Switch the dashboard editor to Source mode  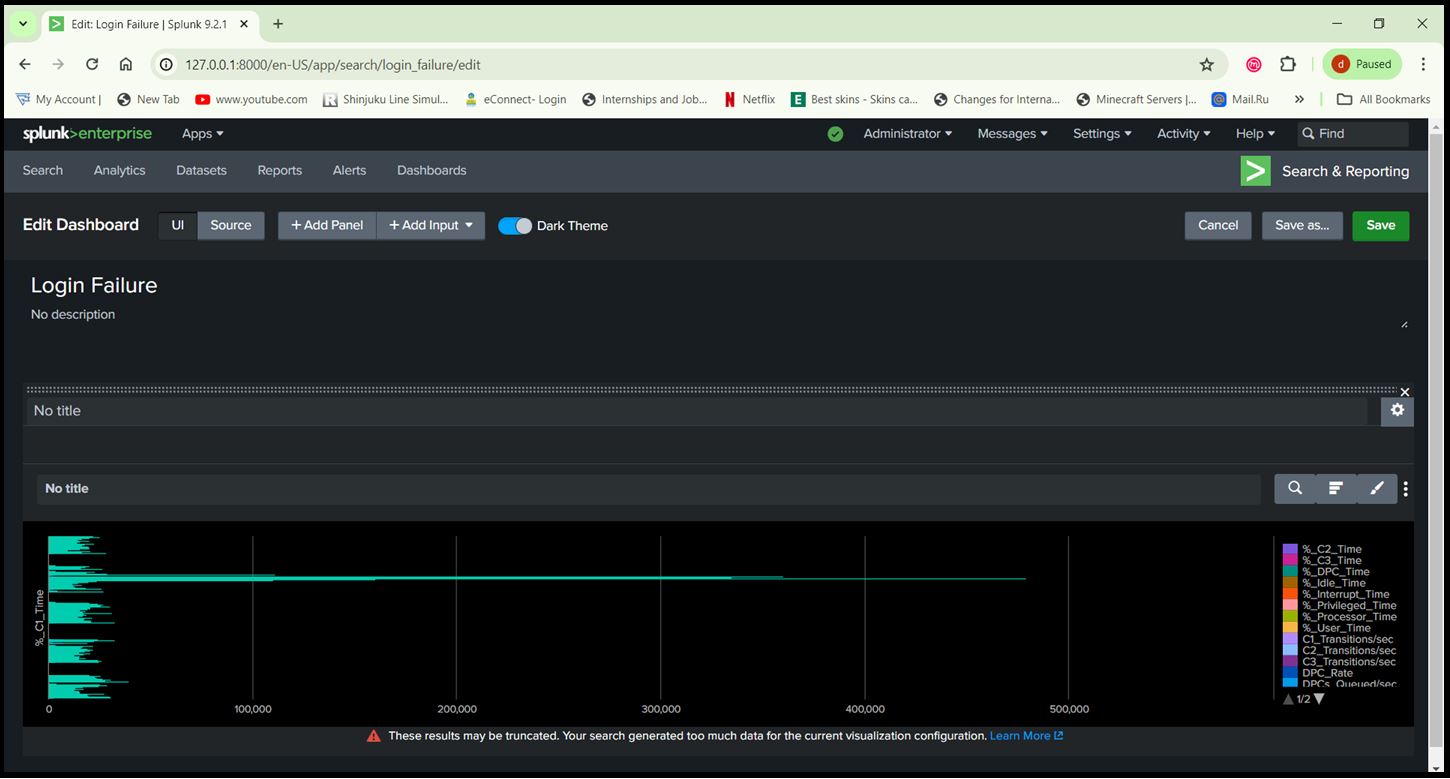[230, 225]
